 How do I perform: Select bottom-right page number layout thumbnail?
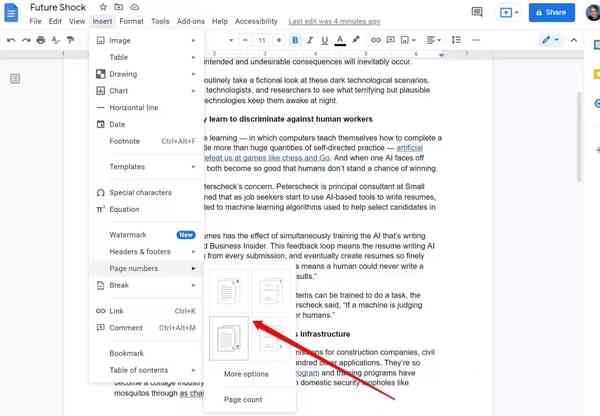tap(271, 337)
